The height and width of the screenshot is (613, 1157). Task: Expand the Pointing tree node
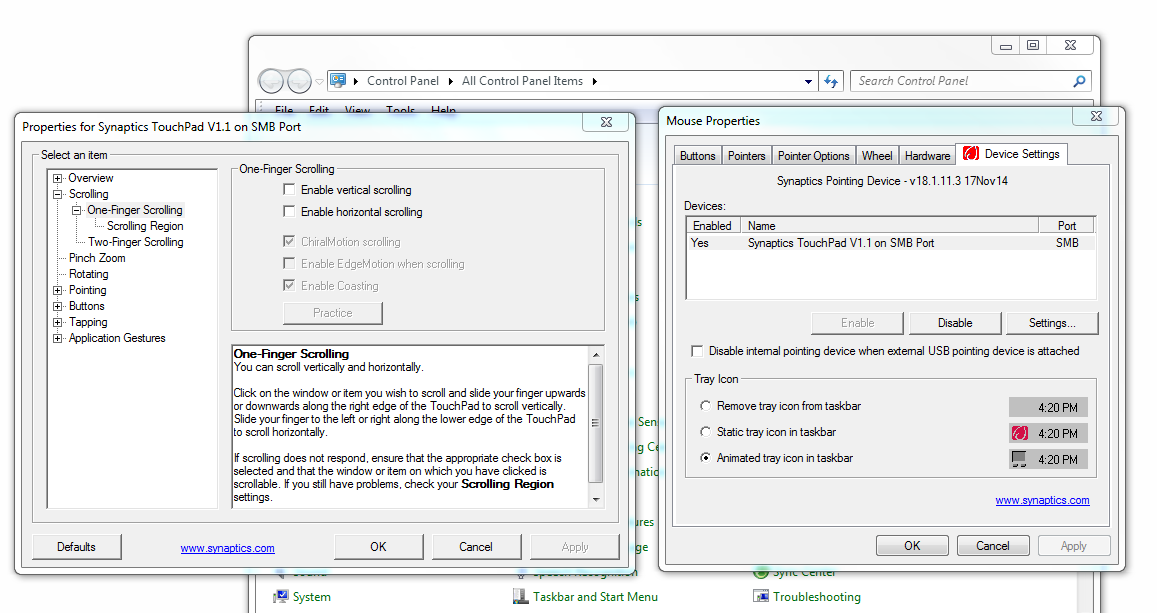point(58,290)
